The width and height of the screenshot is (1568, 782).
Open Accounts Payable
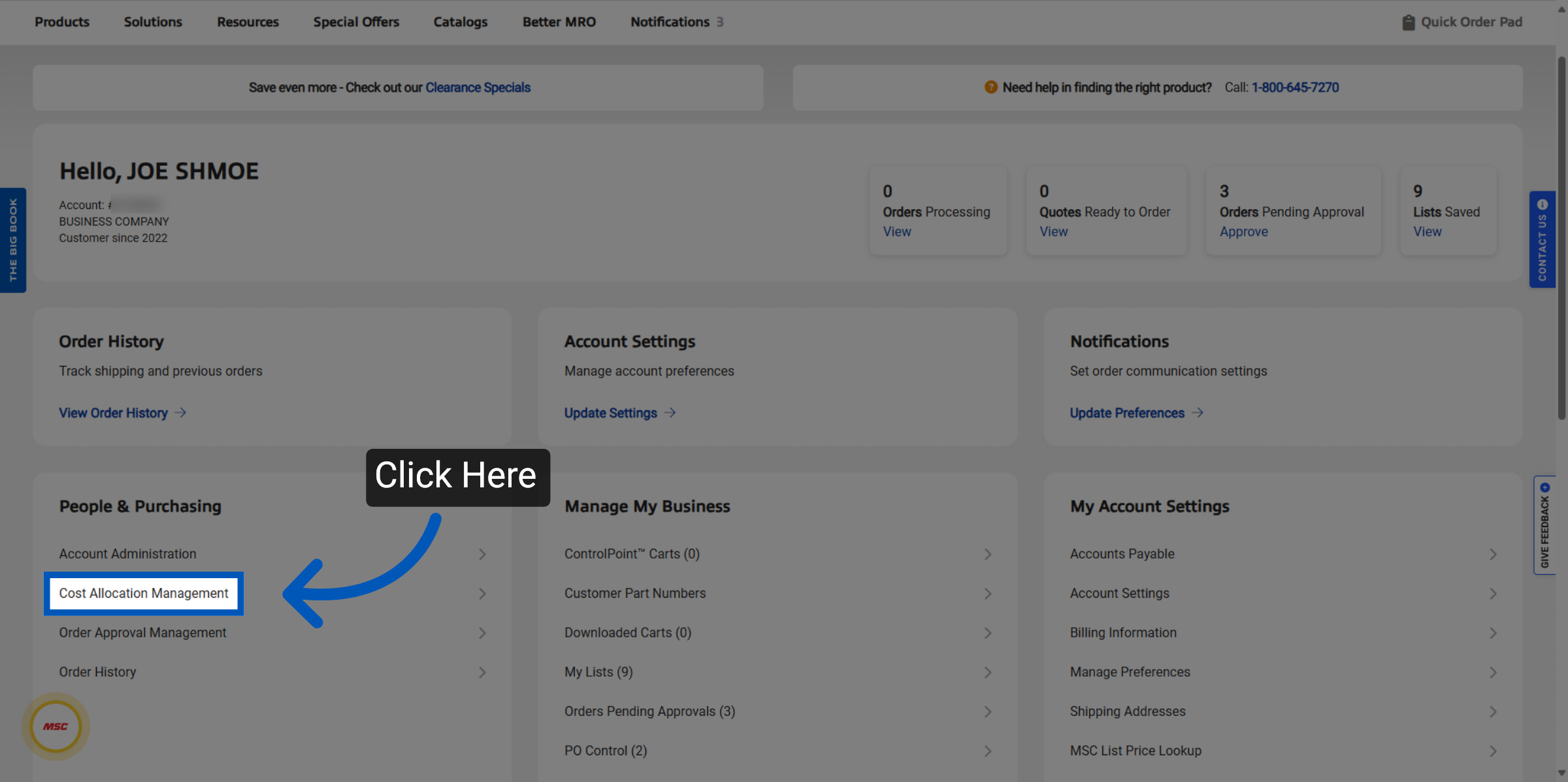[1122, 554]
